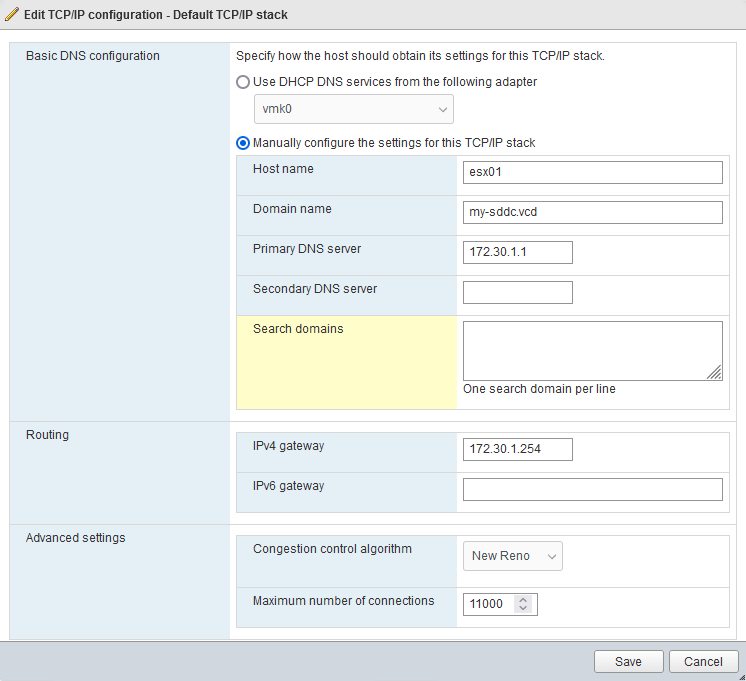Click inside the Search domains text area

click(593, 351)
